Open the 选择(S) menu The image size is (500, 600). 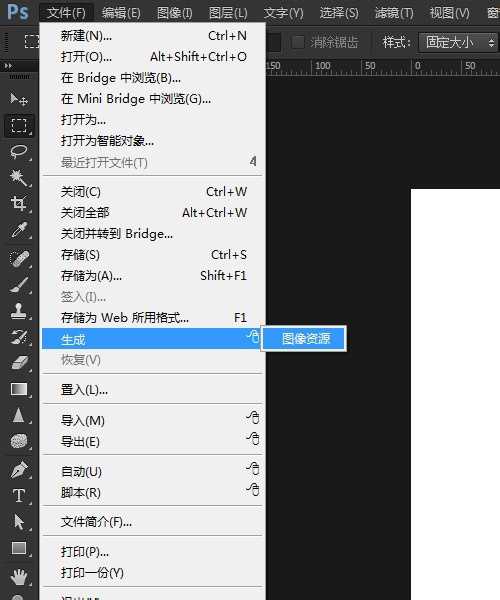(x=339, y=13)
